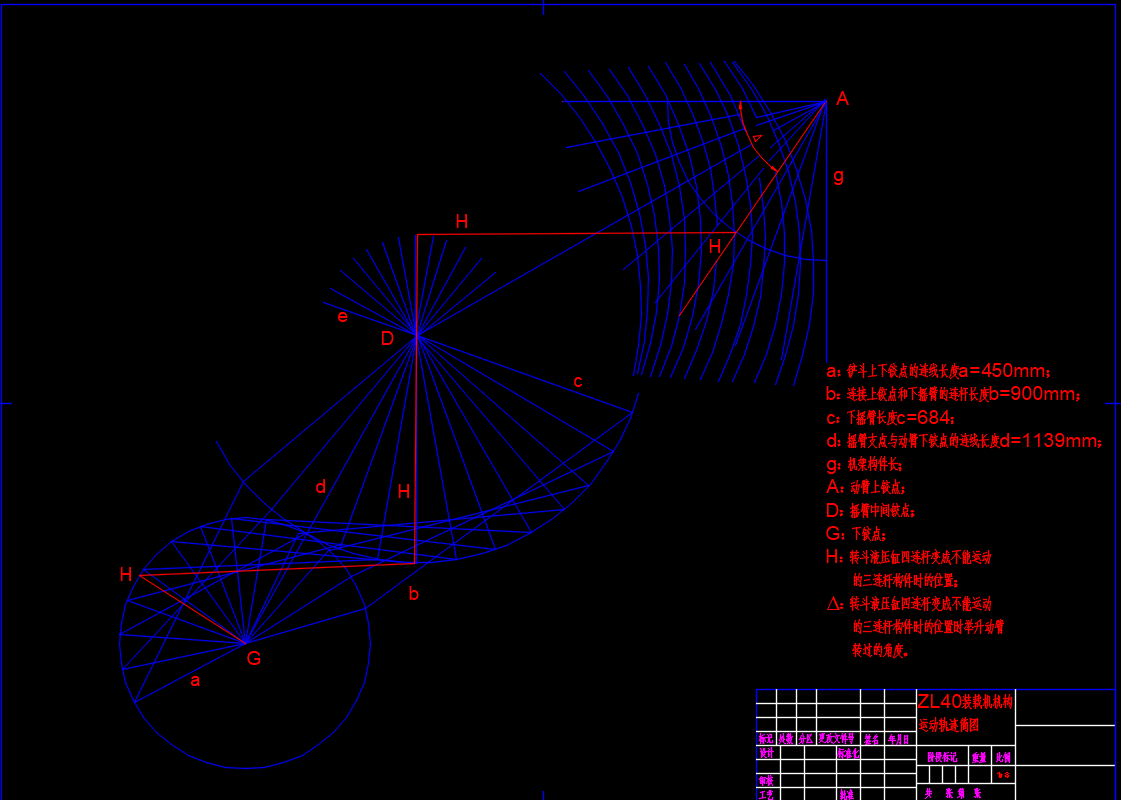Click the title text '运动轨迹简图'
1121x800 pixels.
tap(948, 725)
